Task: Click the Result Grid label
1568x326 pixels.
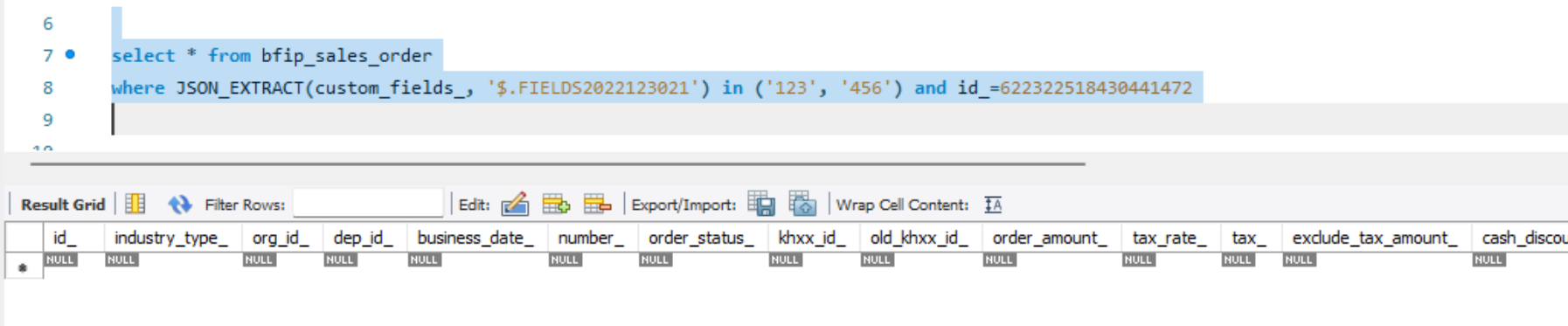Action: click(x=63, y=205)
